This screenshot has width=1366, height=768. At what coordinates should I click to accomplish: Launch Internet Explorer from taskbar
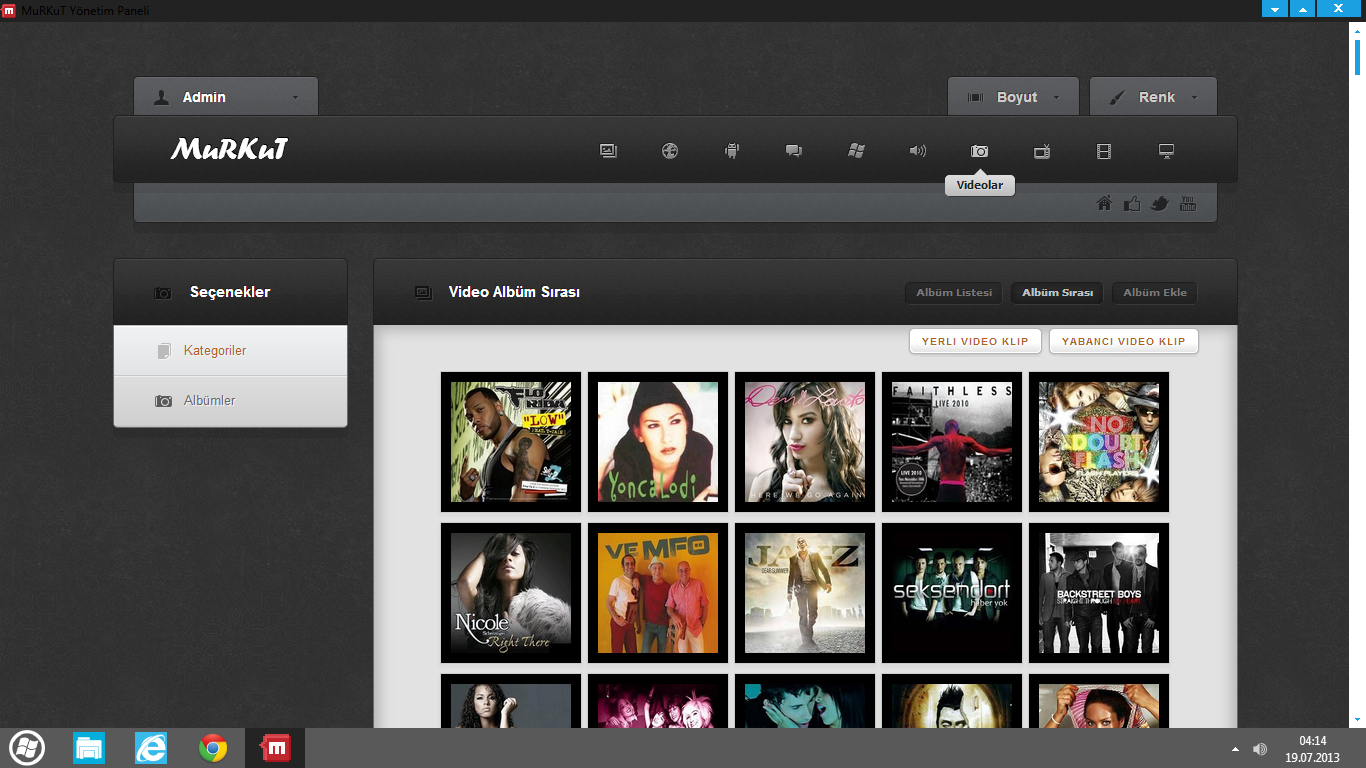click(151, 748)
